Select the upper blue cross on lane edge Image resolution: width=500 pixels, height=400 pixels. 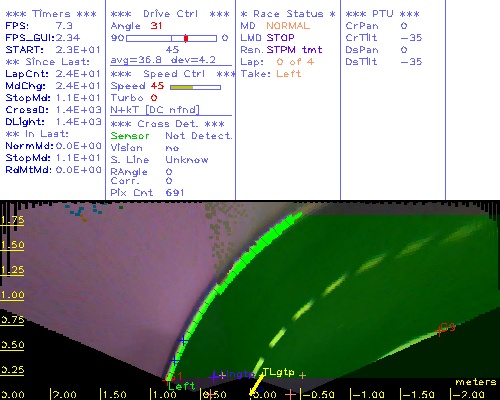pos(183,341)
